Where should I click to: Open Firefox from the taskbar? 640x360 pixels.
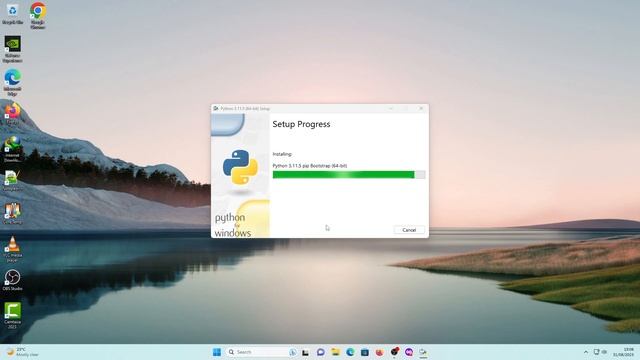(380, 352)
